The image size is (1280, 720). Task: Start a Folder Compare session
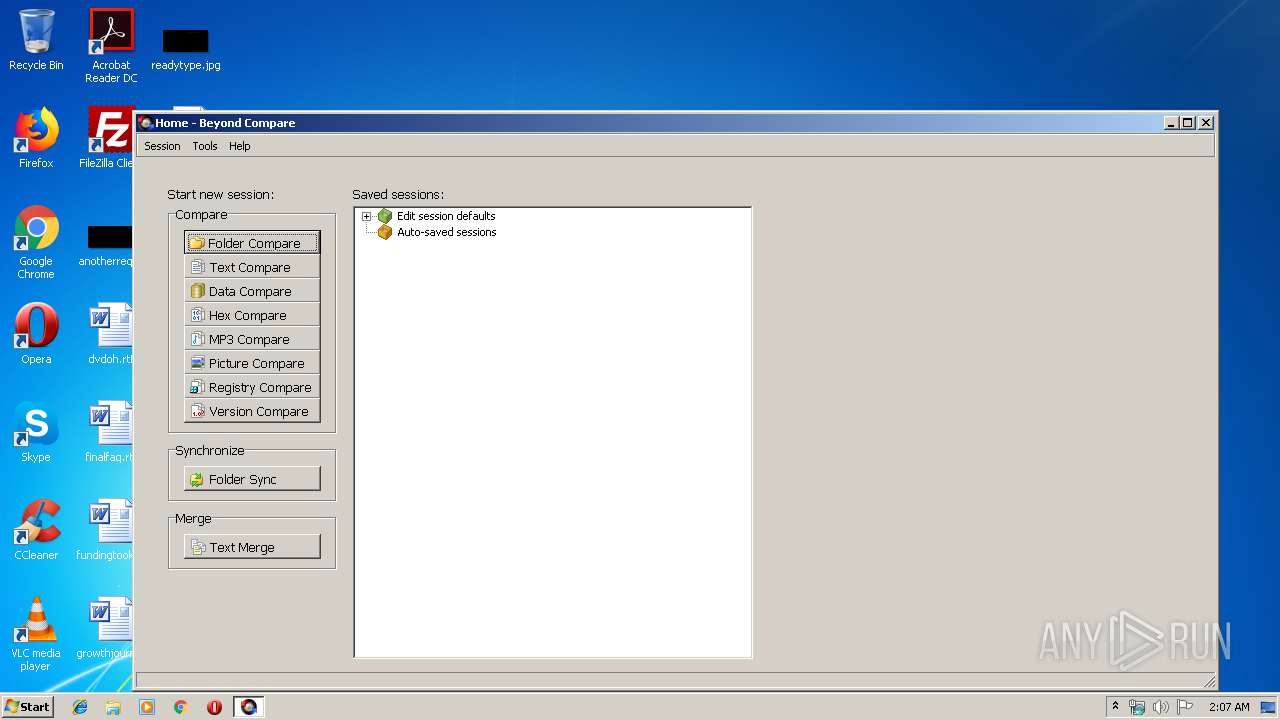[252, 243]
